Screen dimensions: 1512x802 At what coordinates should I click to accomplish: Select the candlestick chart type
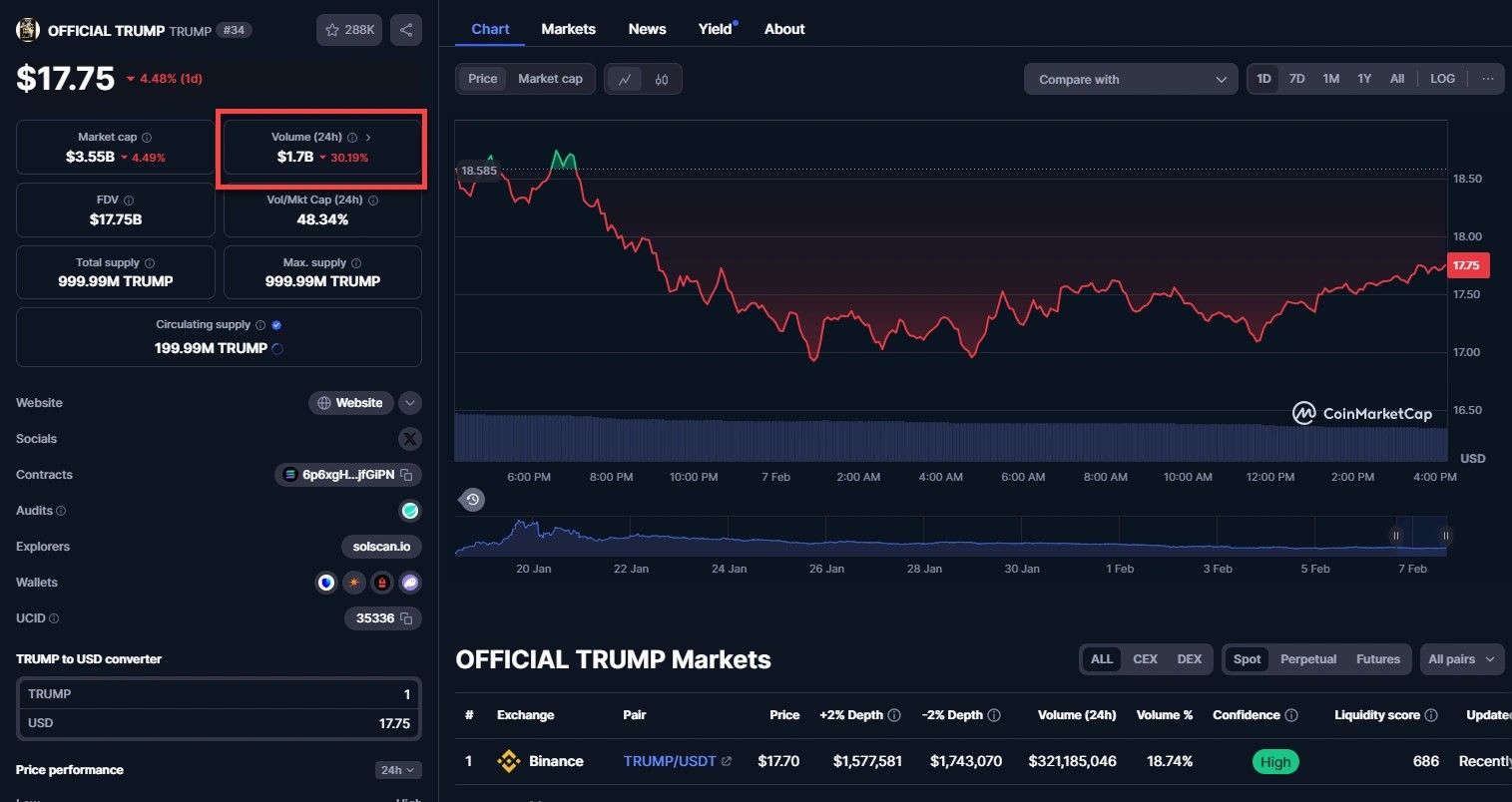click(662, 79)
